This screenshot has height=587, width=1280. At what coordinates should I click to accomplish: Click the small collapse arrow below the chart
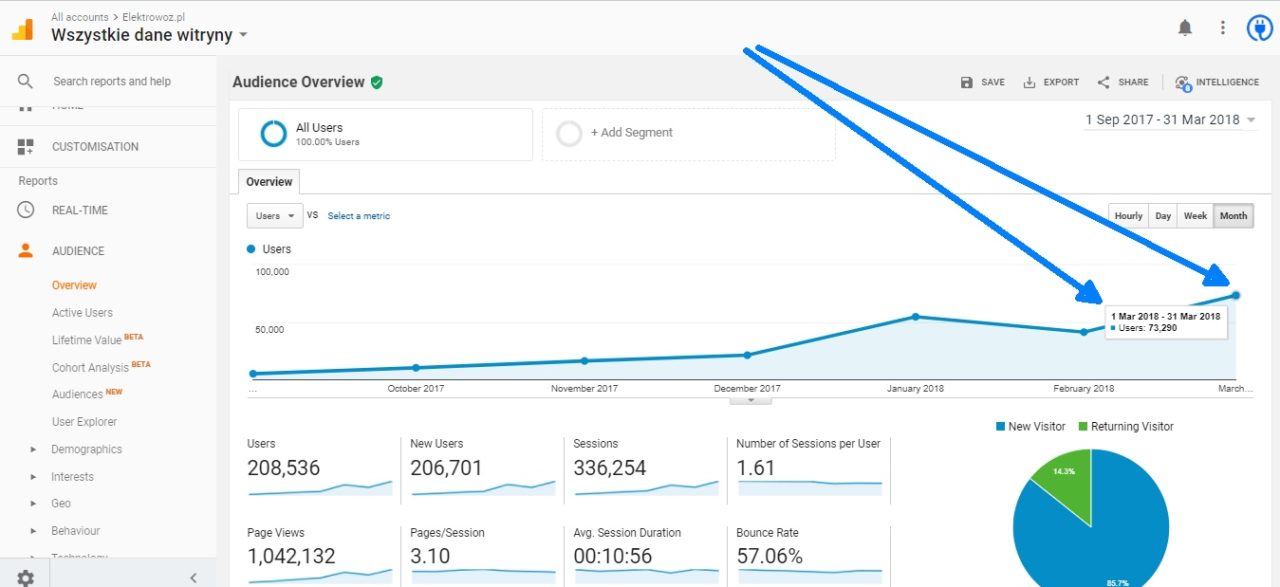(x=752, y=400)
